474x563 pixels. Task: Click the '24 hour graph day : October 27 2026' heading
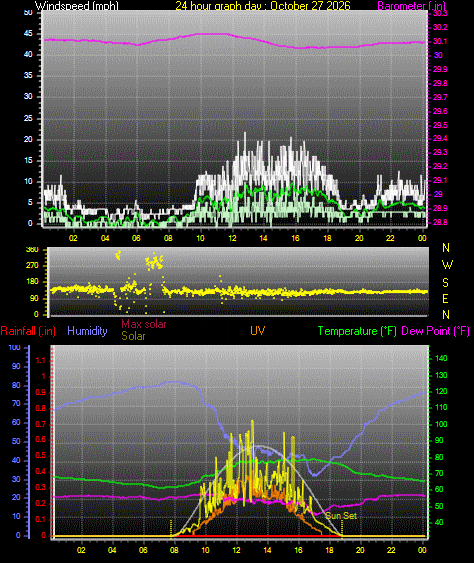[x=263, y=6]
